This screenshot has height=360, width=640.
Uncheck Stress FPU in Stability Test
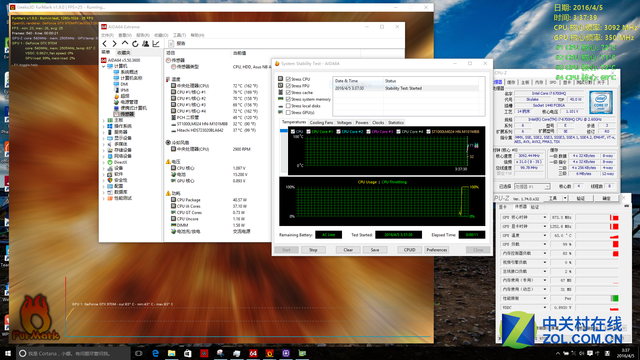[x=288, y=86]
